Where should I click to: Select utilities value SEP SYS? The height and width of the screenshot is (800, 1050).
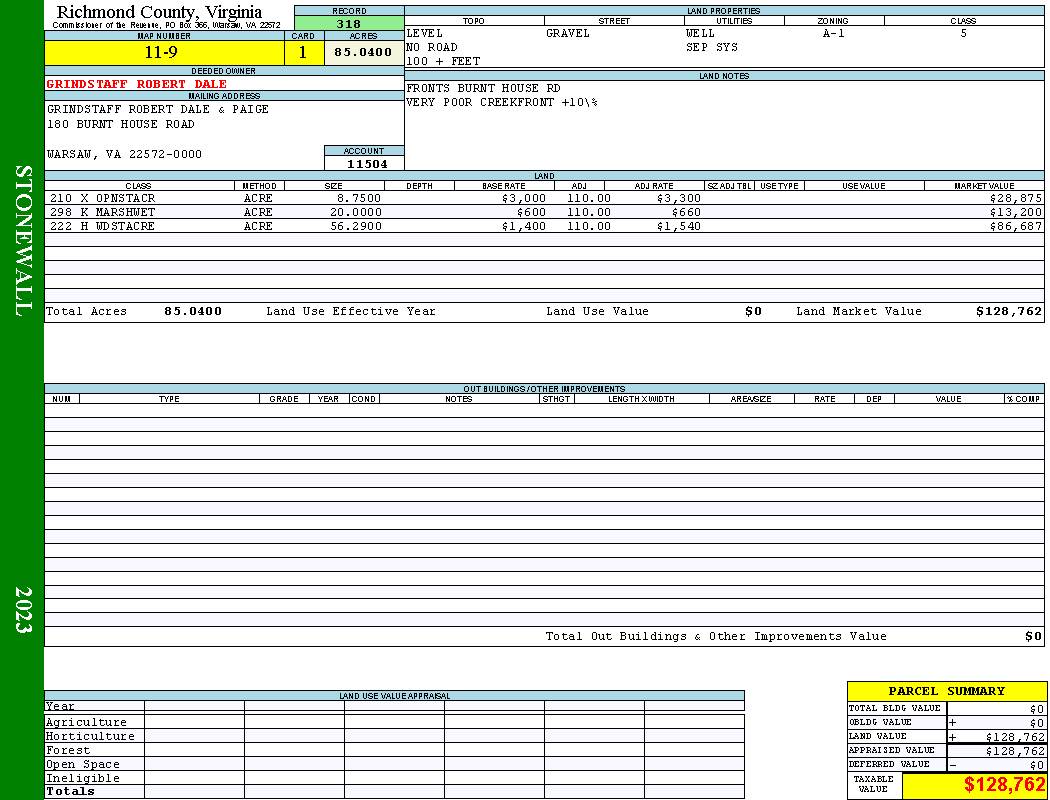(x=712, y=48)
